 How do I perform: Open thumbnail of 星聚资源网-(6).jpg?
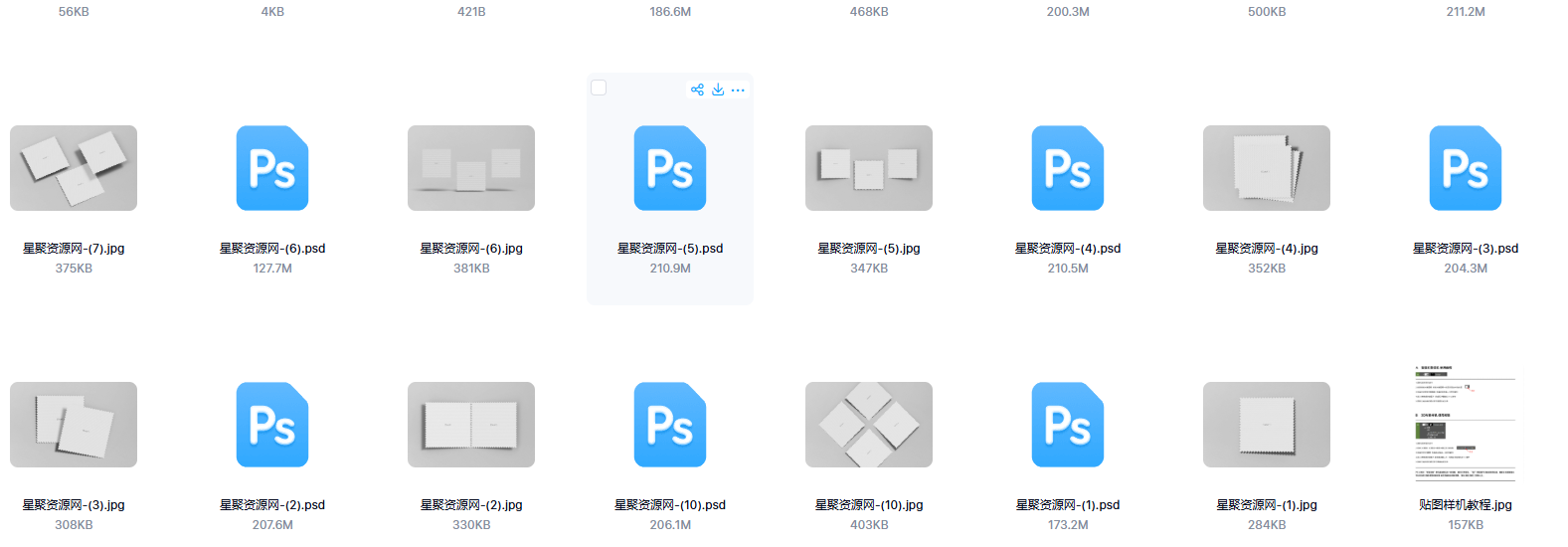(x=471, y=168)
